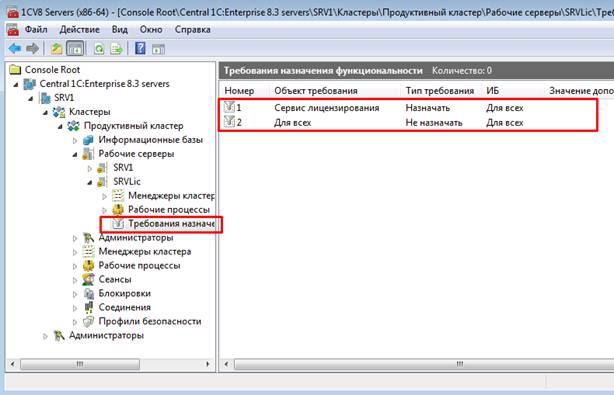Expand the Информационные базы node

coord(75,140)
